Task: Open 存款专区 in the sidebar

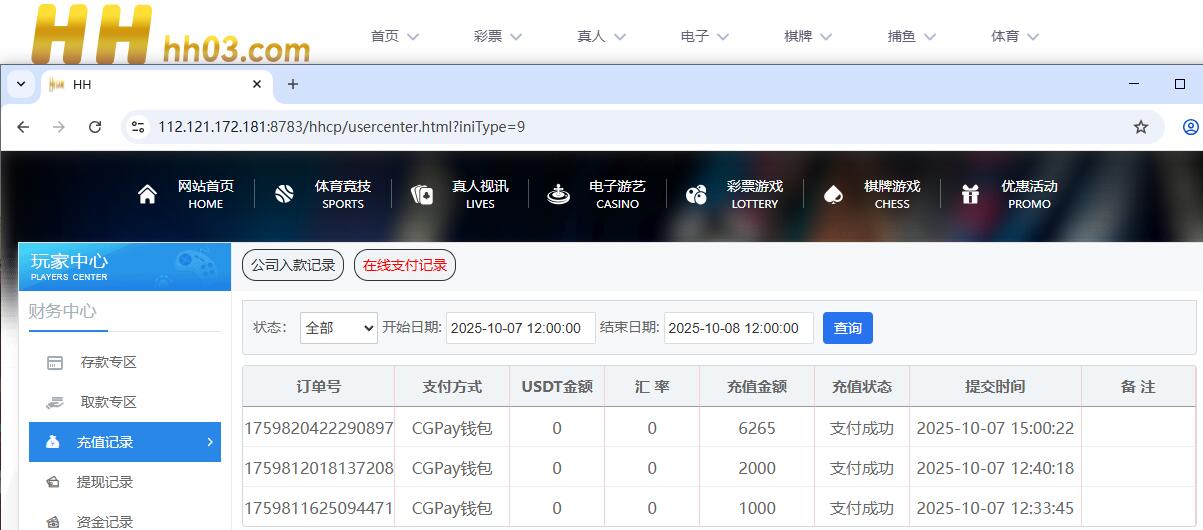Action: click(108, 362)
